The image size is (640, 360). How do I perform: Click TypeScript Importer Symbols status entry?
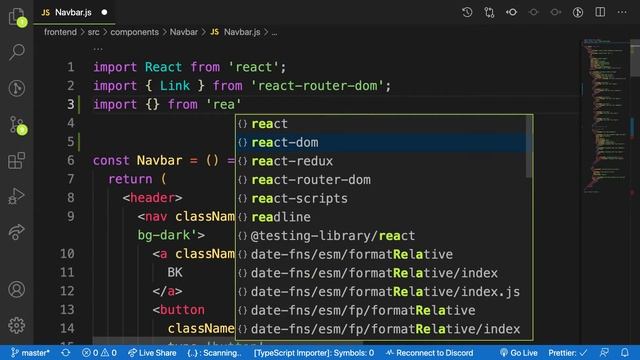pyautogui.click(x=313, y=353)
